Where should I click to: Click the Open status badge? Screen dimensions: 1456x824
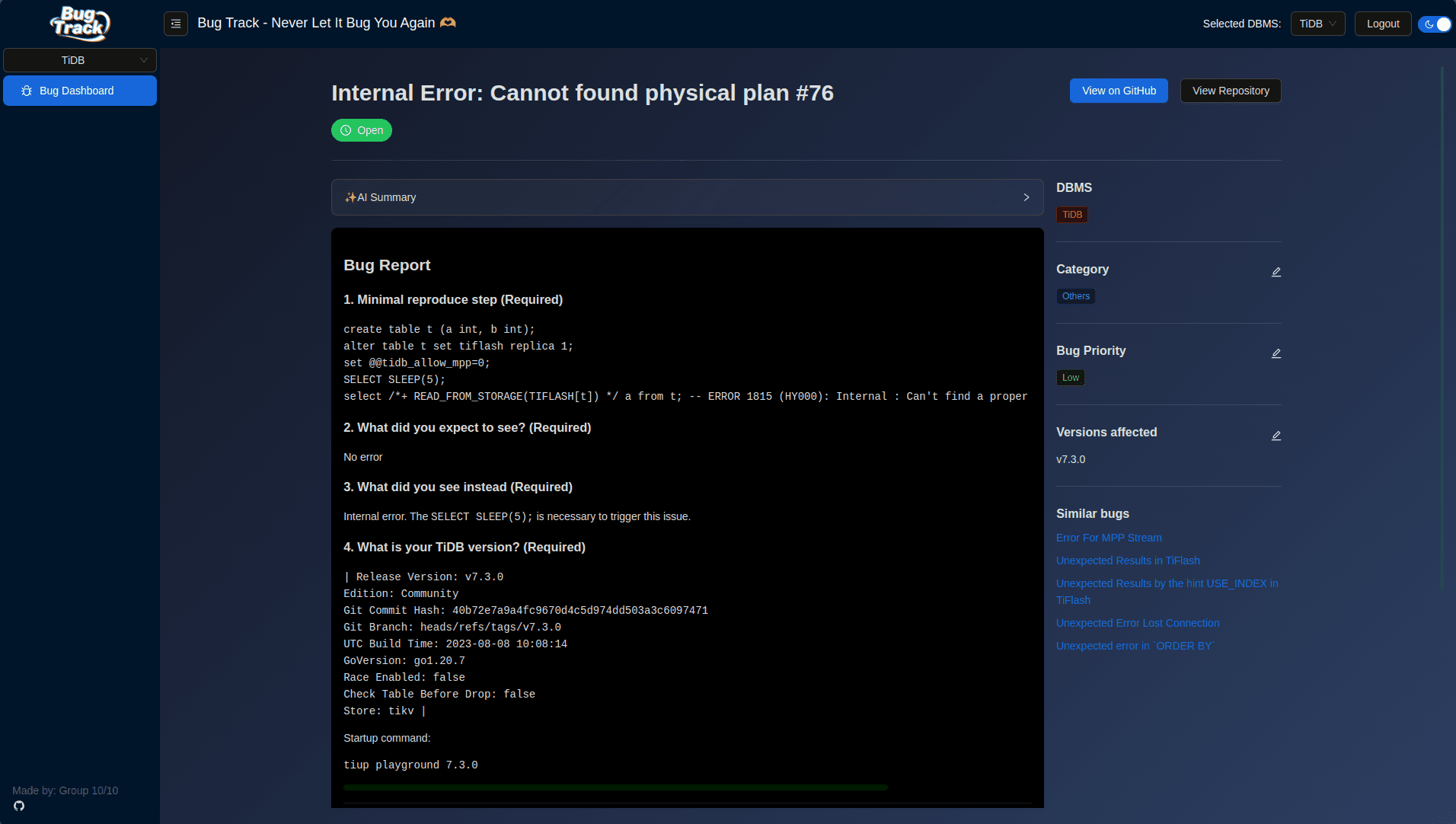point(362,130)
